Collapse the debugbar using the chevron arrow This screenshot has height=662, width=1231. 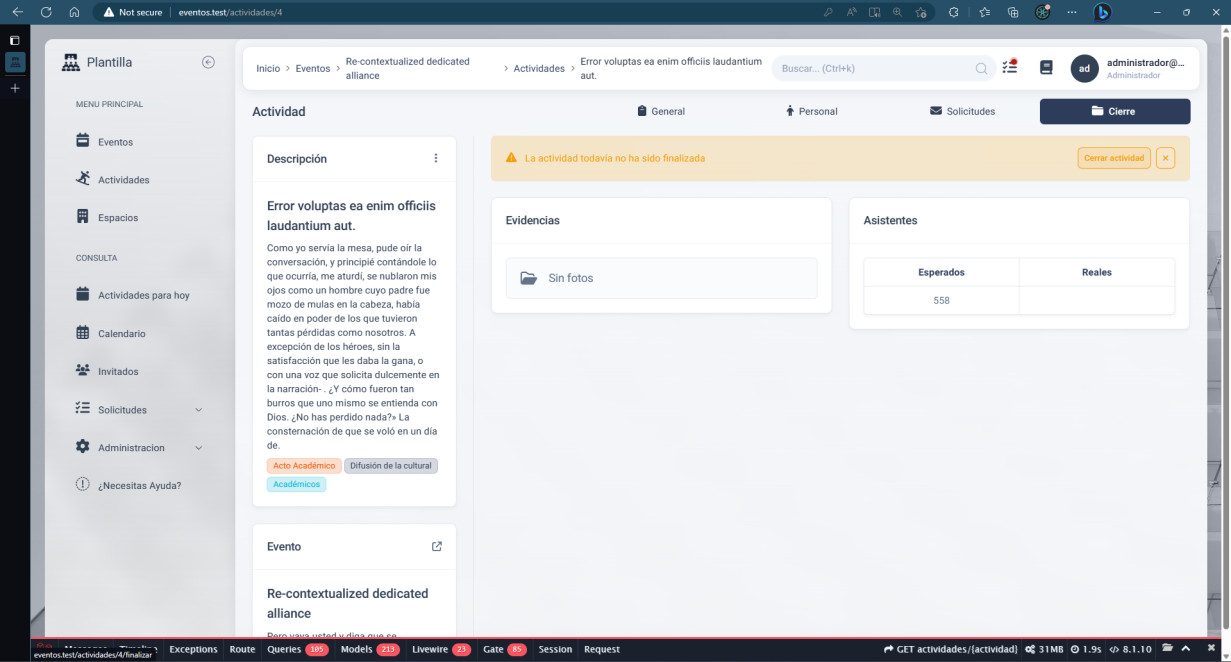(1186, 649)
